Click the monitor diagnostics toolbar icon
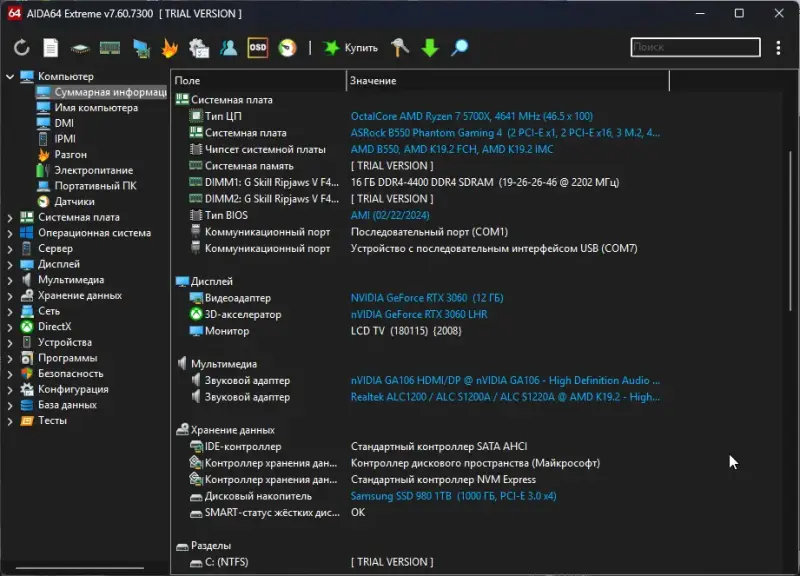 click(141, 48)
